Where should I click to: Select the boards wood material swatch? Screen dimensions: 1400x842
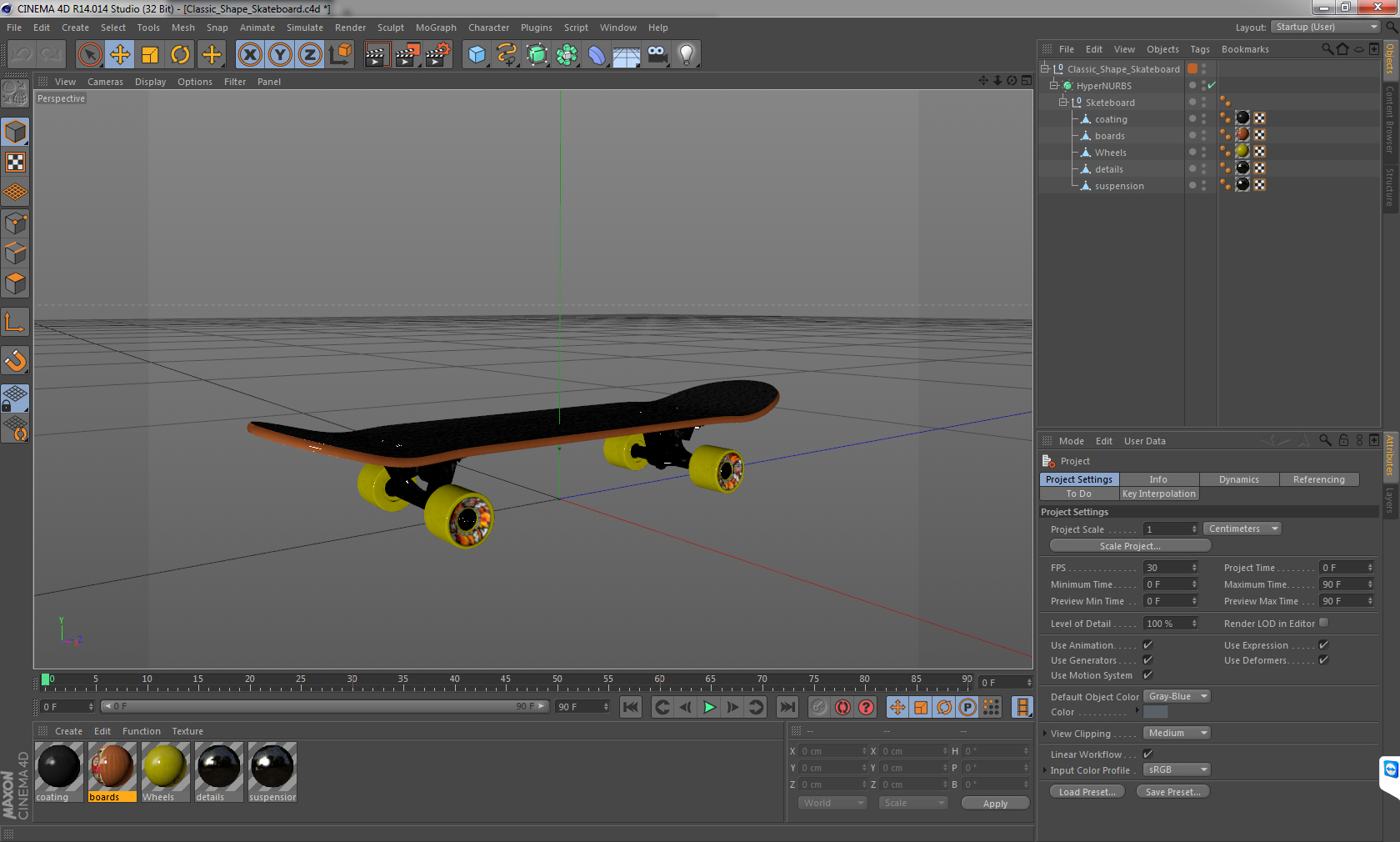click(x=112, y=766)
